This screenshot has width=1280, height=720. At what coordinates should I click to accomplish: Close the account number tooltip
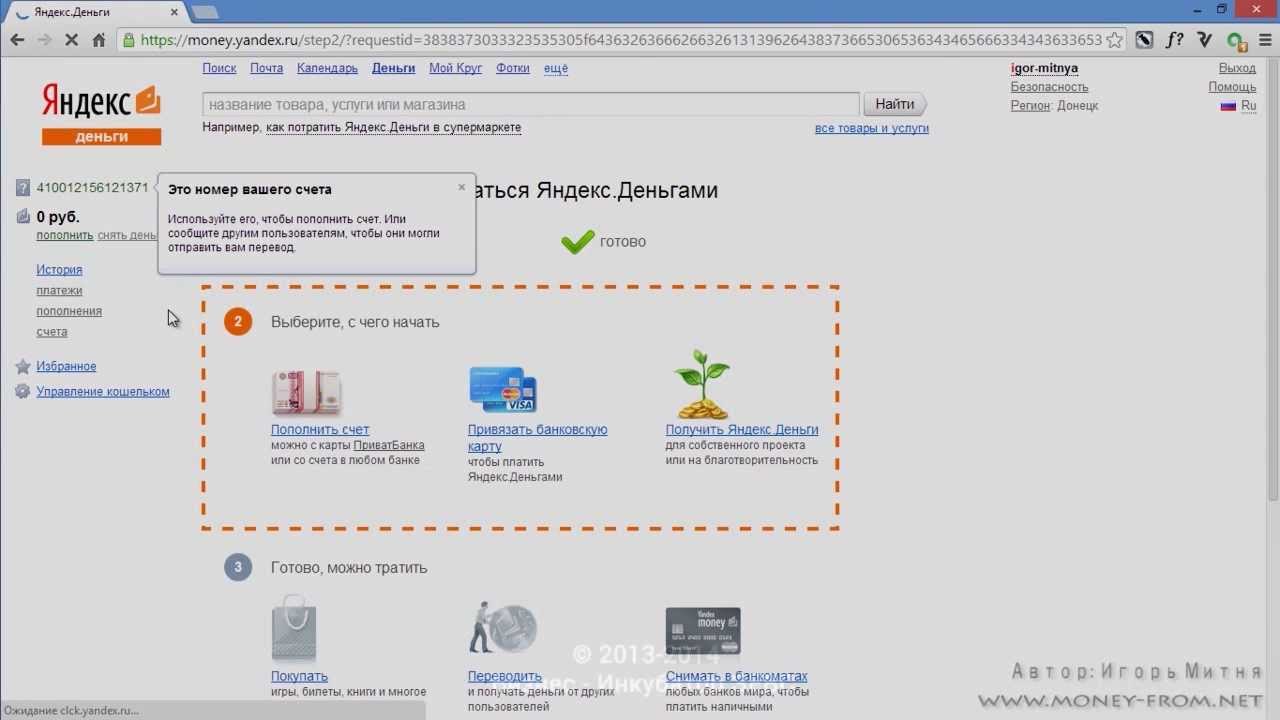[461, 187]
